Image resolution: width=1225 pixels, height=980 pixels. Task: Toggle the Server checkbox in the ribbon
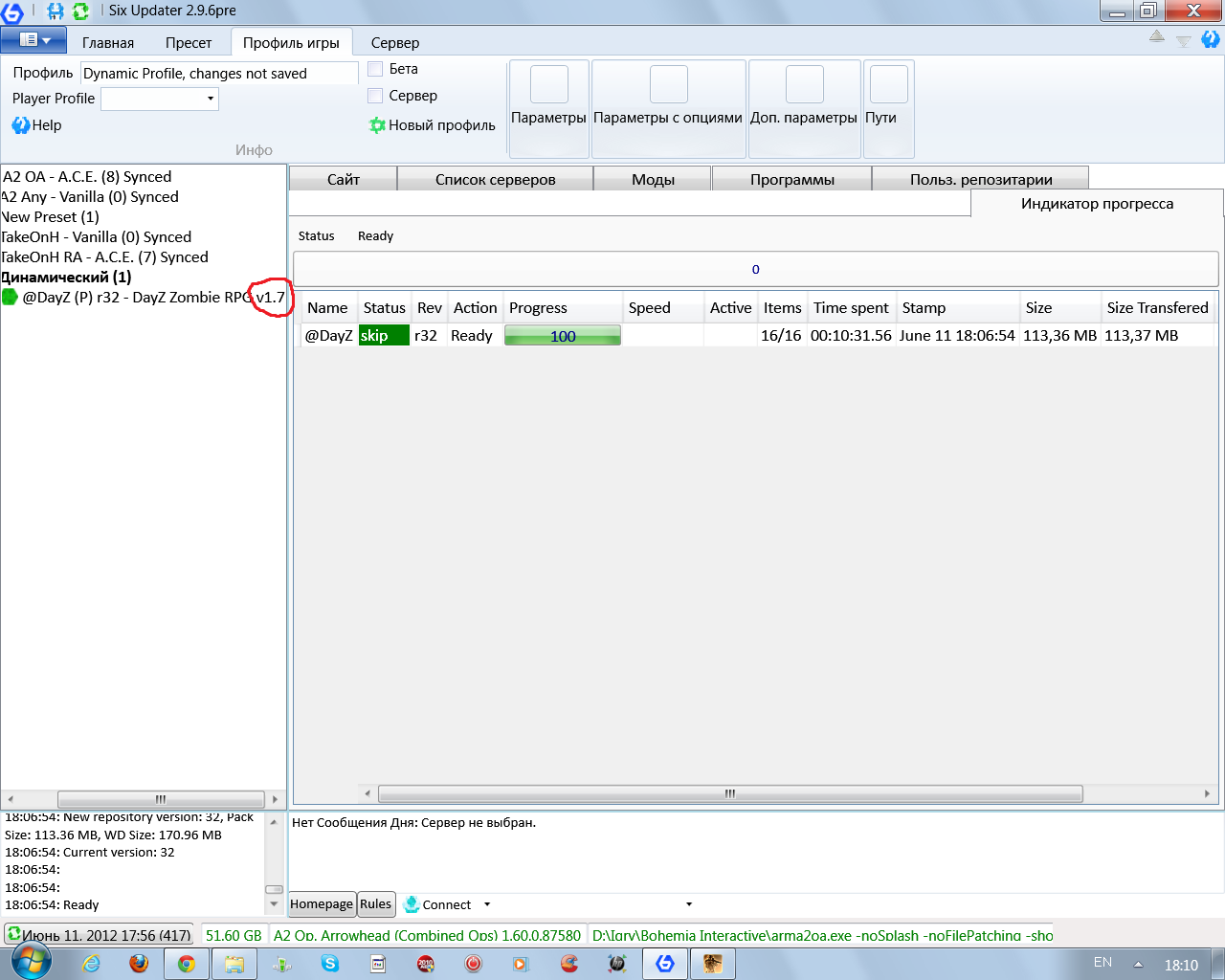pos(376,96)
